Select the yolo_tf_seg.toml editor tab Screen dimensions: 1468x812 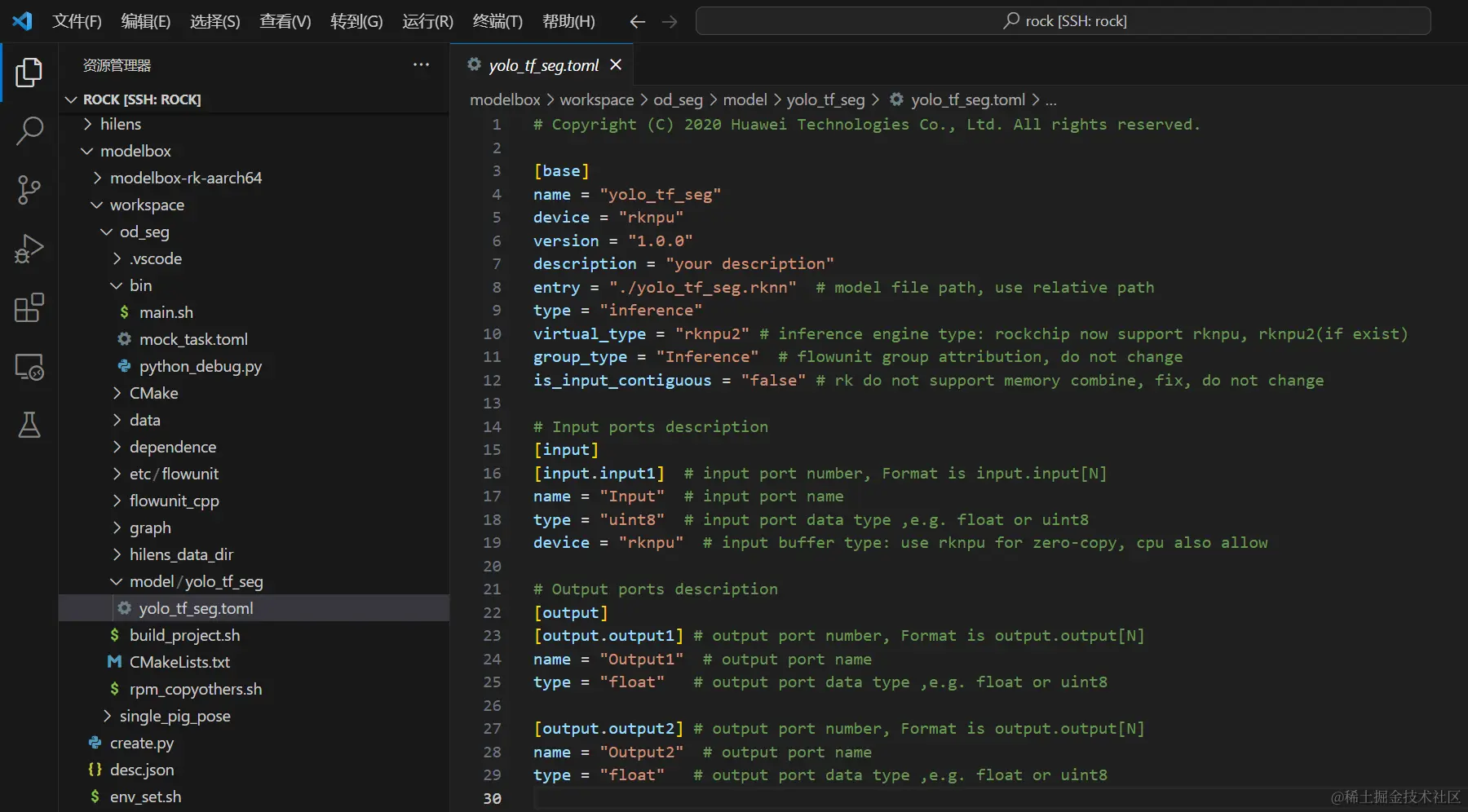542,64
